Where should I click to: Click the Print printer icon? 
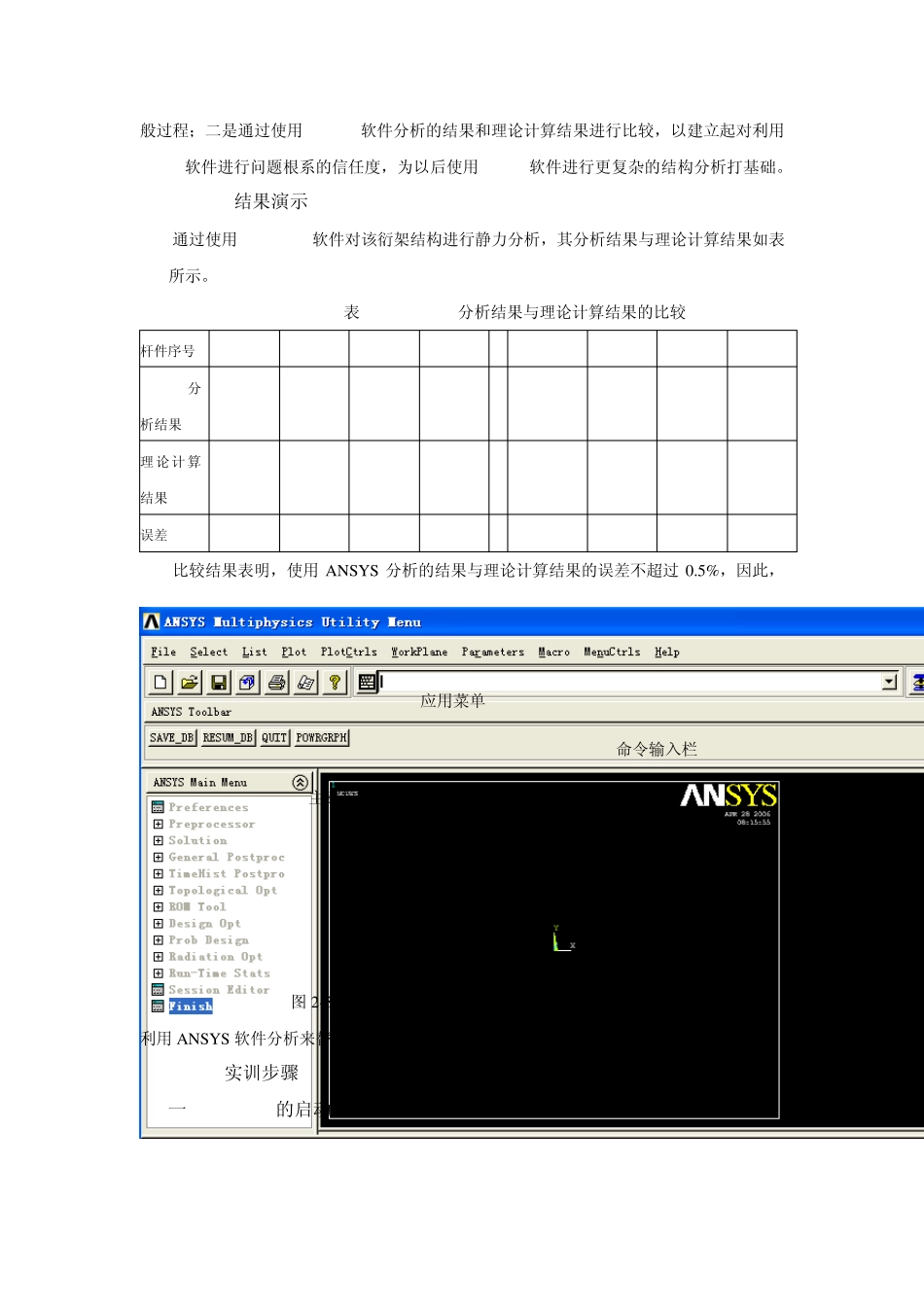(x=277, y=683)
